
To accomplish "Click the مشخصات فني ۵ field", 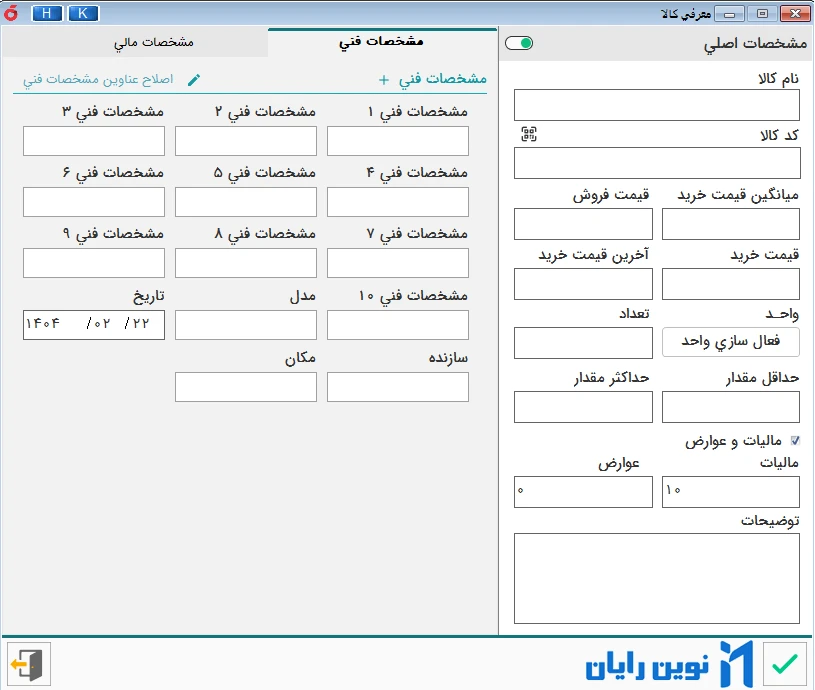I will click(246, 202).
